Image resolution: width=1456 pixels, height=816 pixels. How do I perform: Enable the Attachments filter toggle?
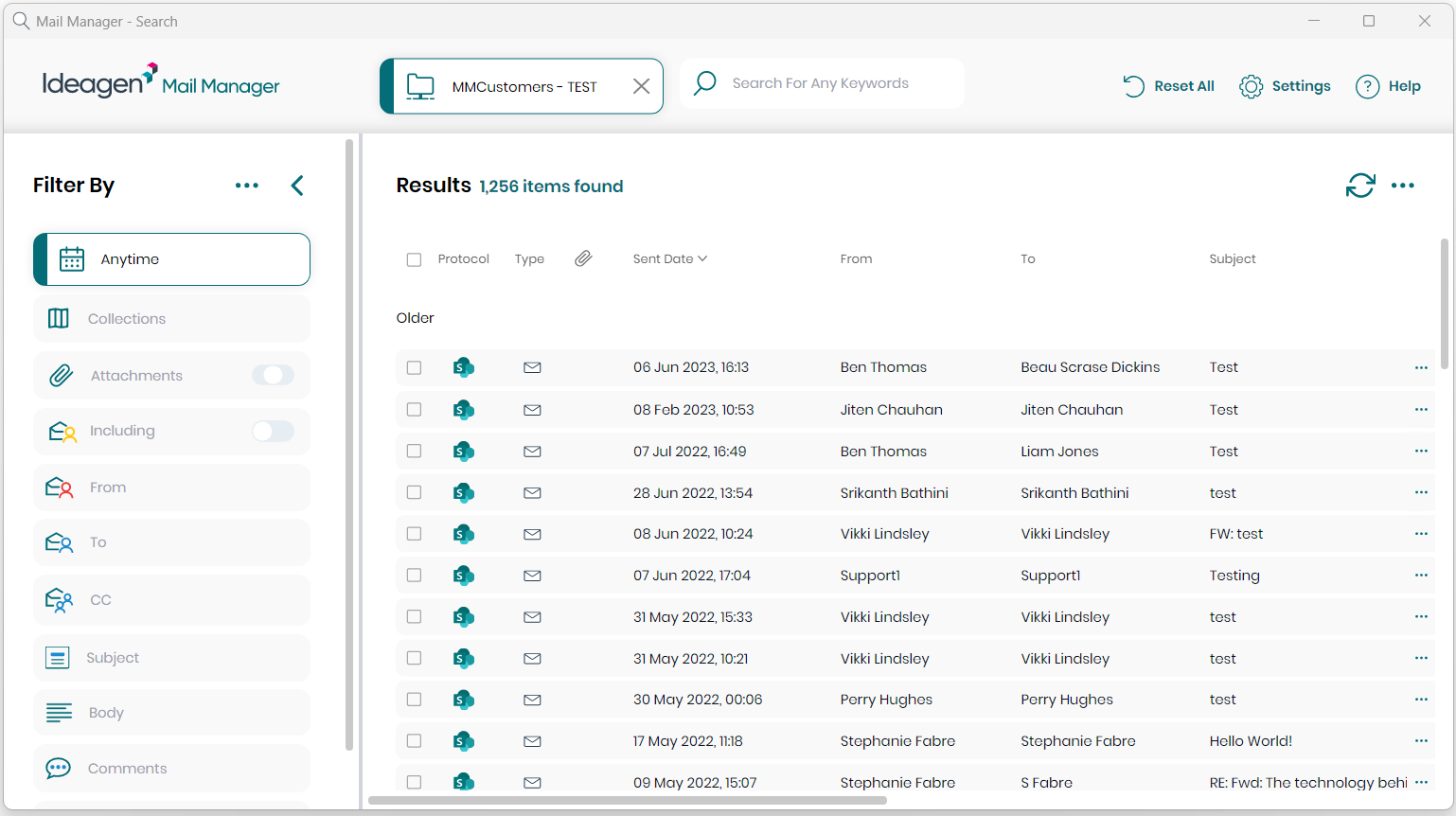(x=273, y=376)
